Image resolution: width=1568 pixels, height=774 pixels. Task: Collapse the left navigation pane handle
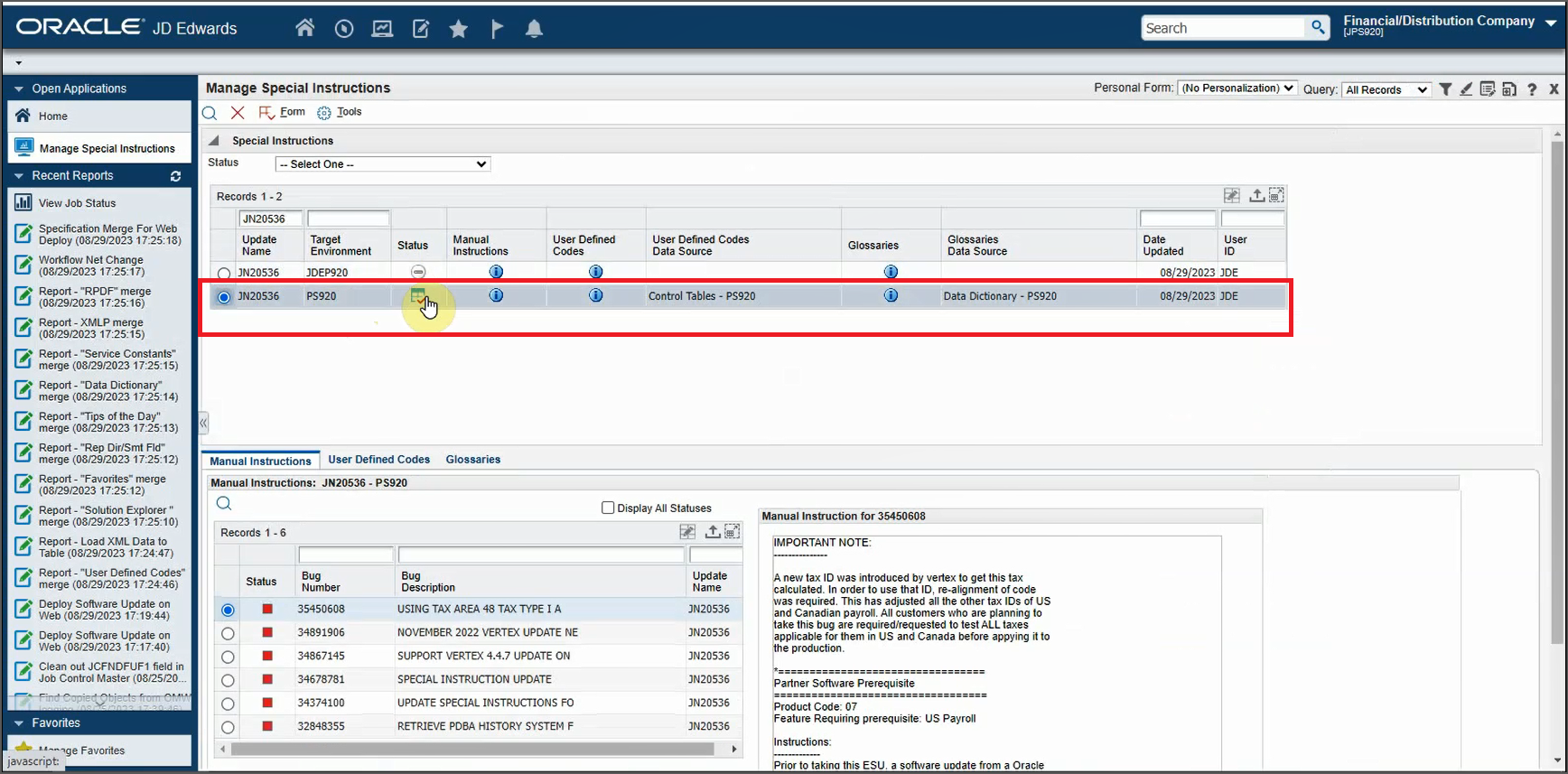(x=203, y=422)
